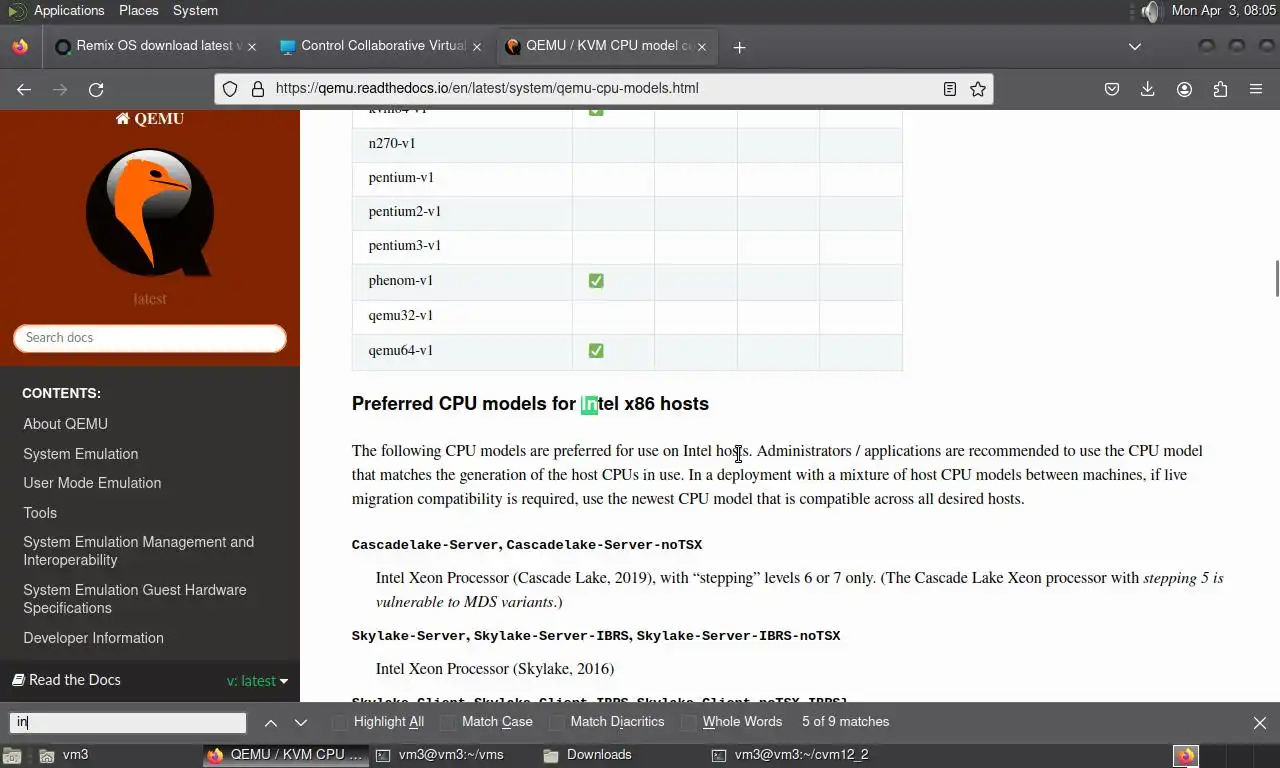Open System Emulation Guest Hardware Specifications
The image size is (1280, 768).
(x=135, y=599)
